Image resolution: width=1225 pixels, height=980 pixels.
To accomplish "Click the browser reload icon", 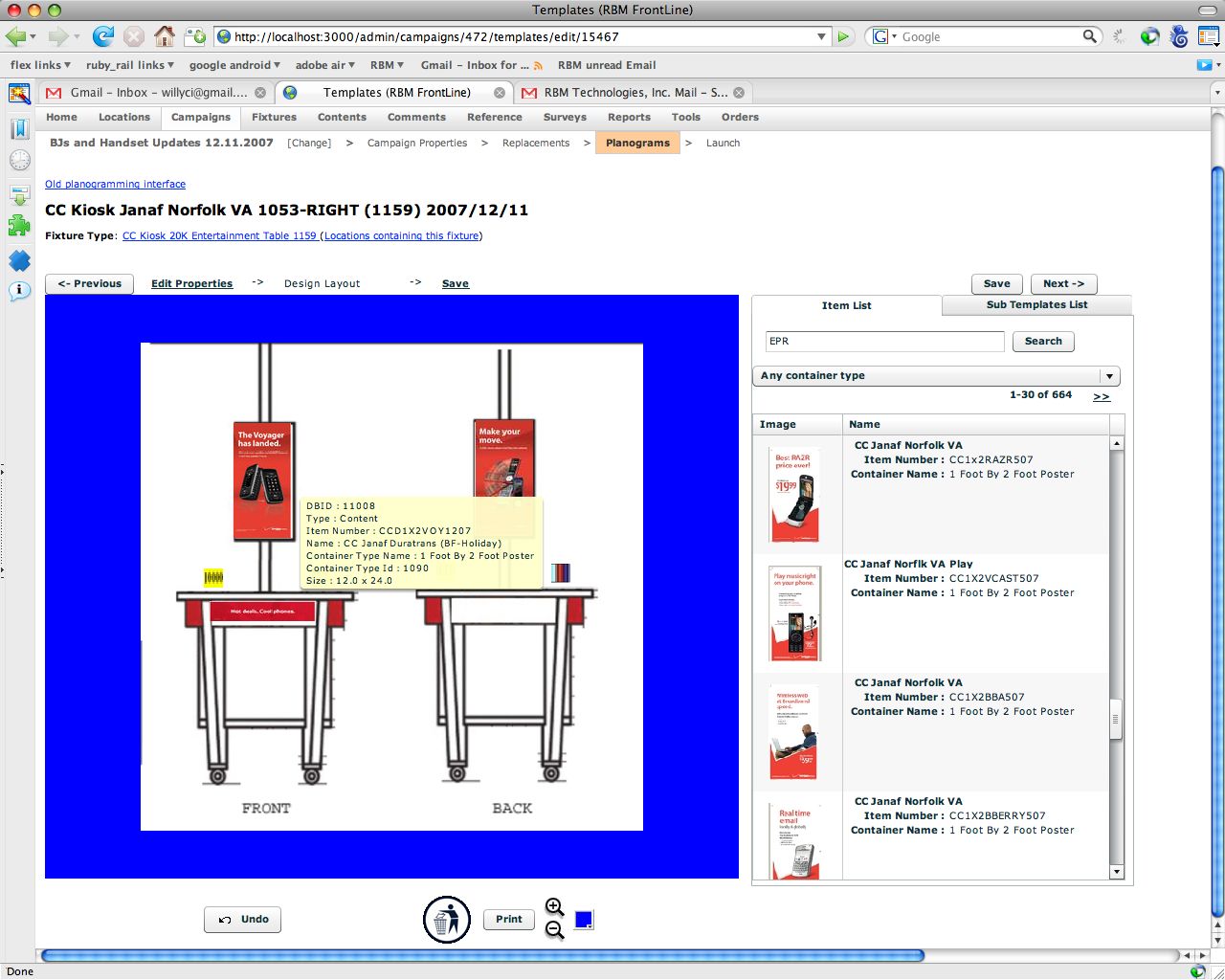I will pyautogui.click(x=102, y=36).
